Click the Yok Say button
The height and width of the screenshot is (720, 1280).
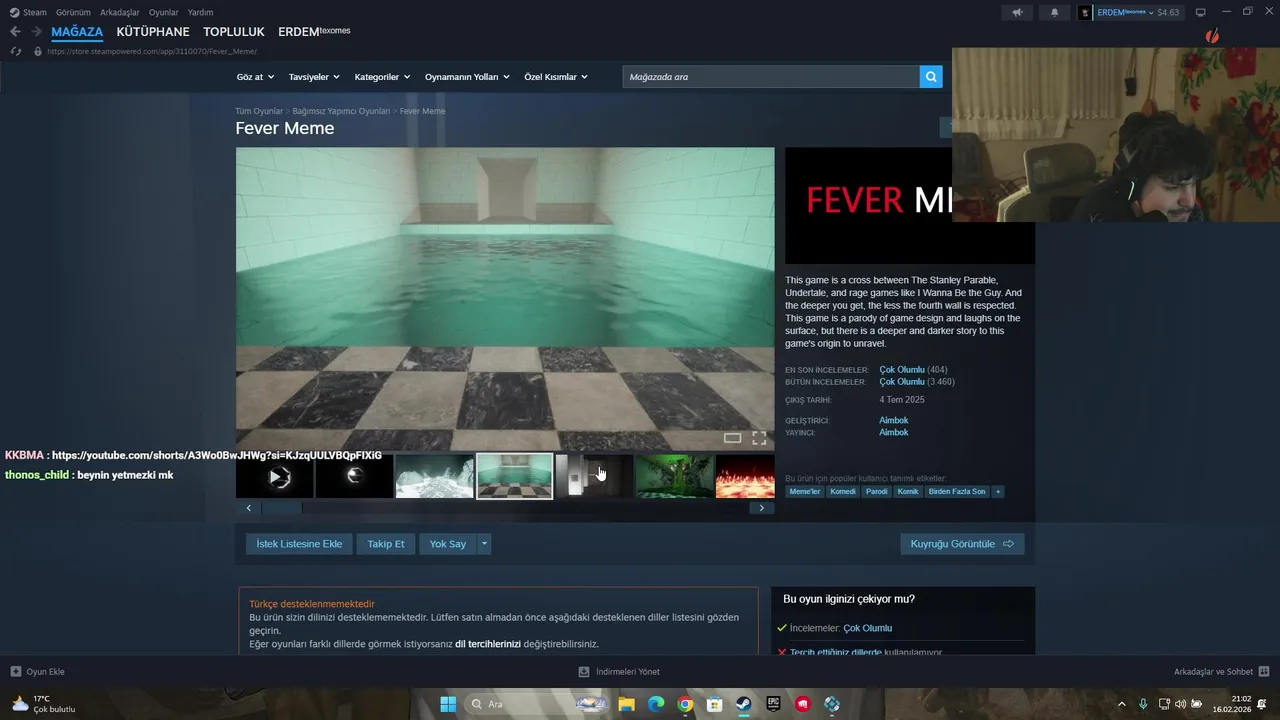tap(448, 544)
